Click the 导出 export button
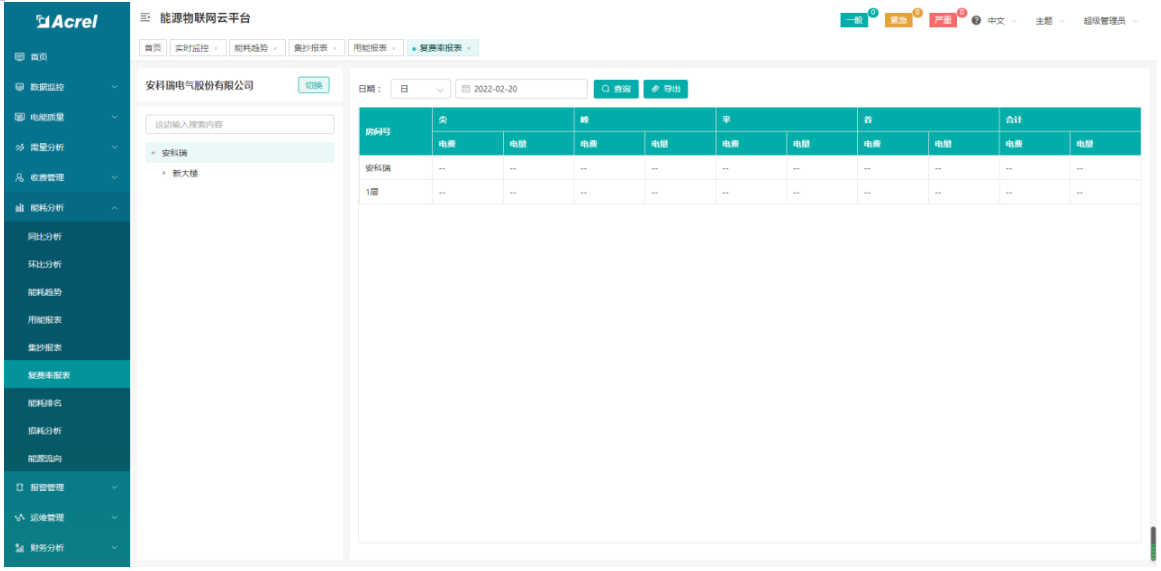This screenshot has width=1161, height=571. click(666, 89)
